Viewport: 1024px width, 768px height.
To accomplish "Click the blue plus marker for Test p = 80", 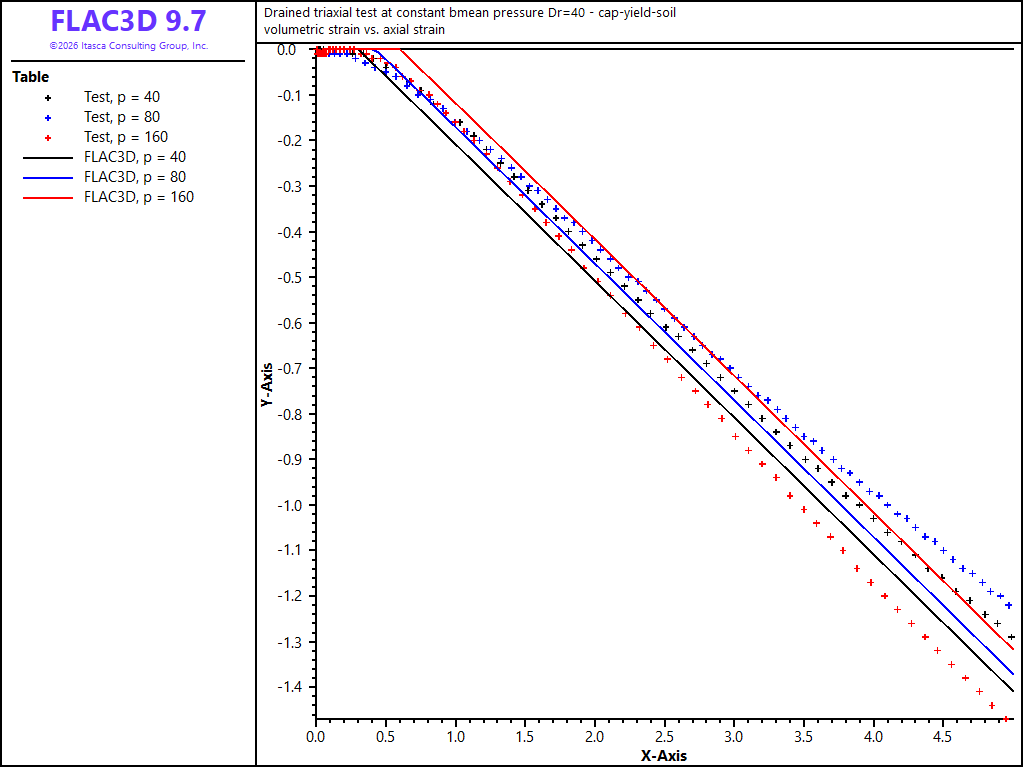I will tap(48, 118).
